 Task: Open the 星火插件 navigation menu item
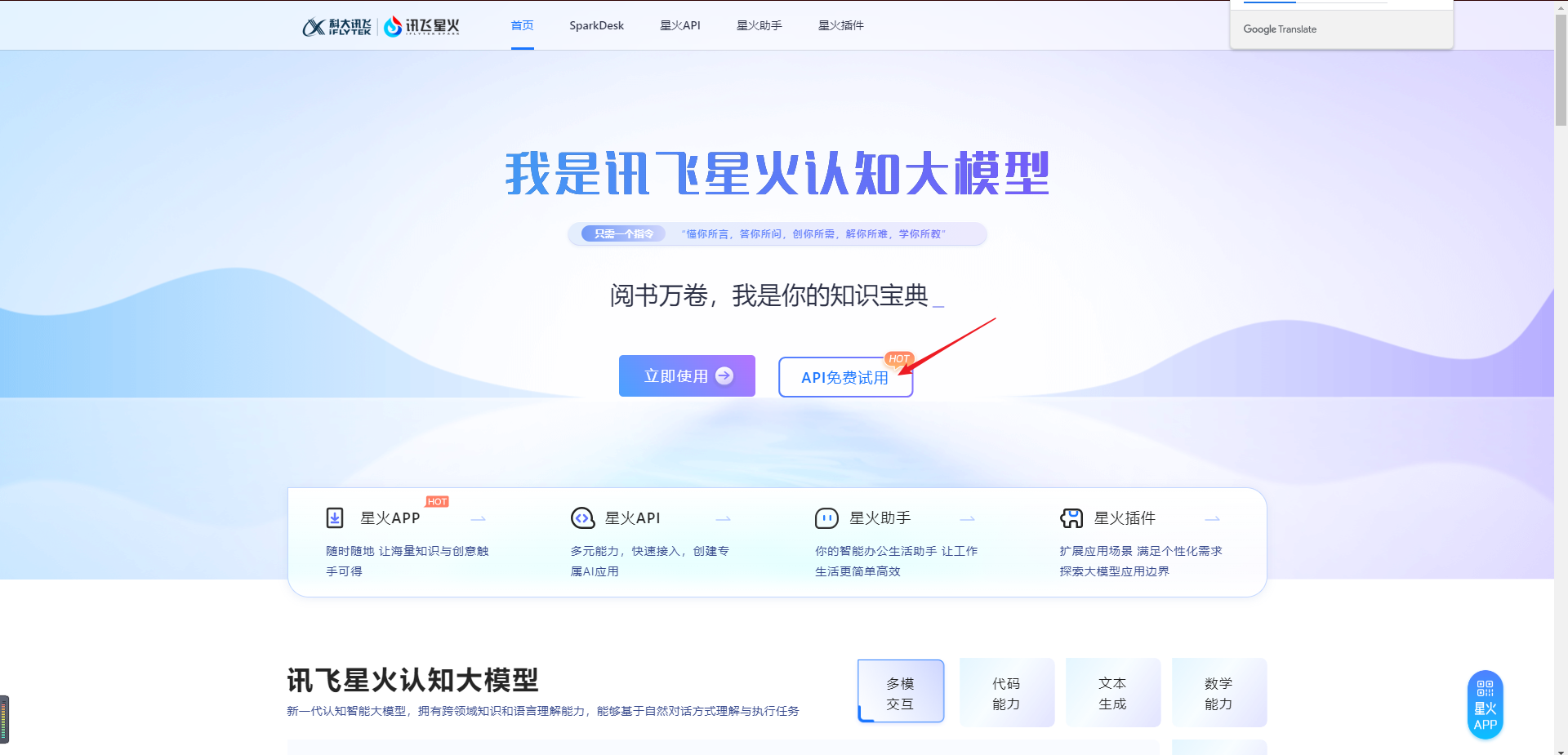click(840, 25)
